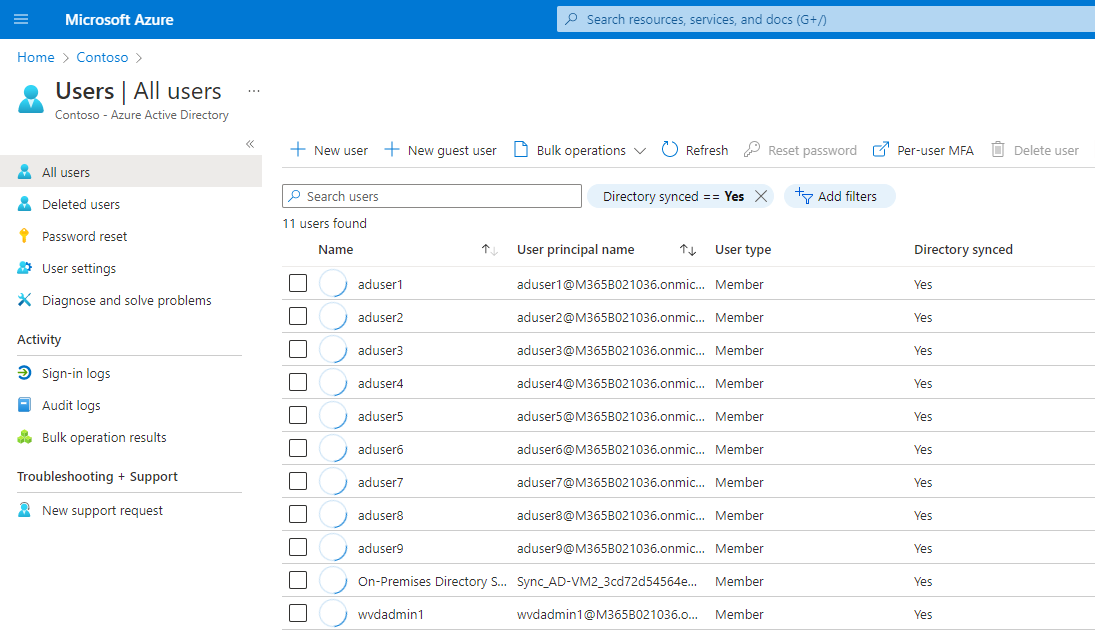Click the Microsoft Azure title

tap(119, 20)
